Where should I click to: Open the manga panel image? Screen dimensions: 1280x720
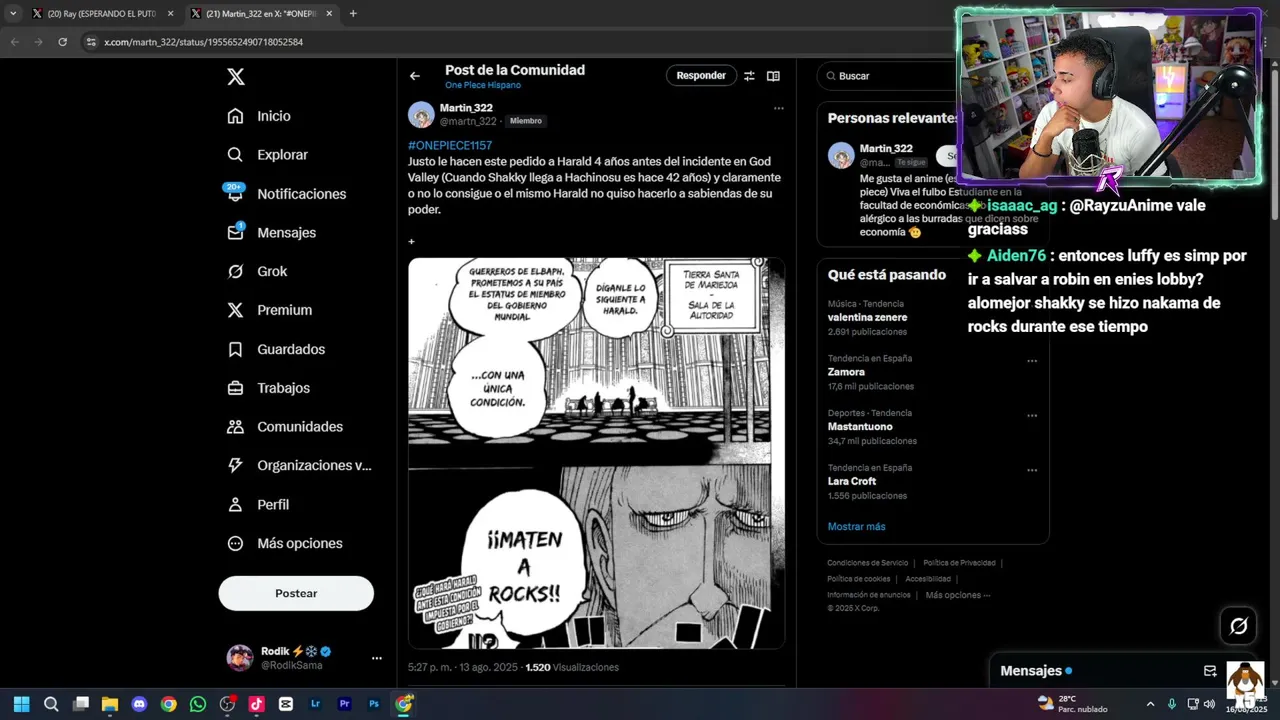(x=596, y=453)
